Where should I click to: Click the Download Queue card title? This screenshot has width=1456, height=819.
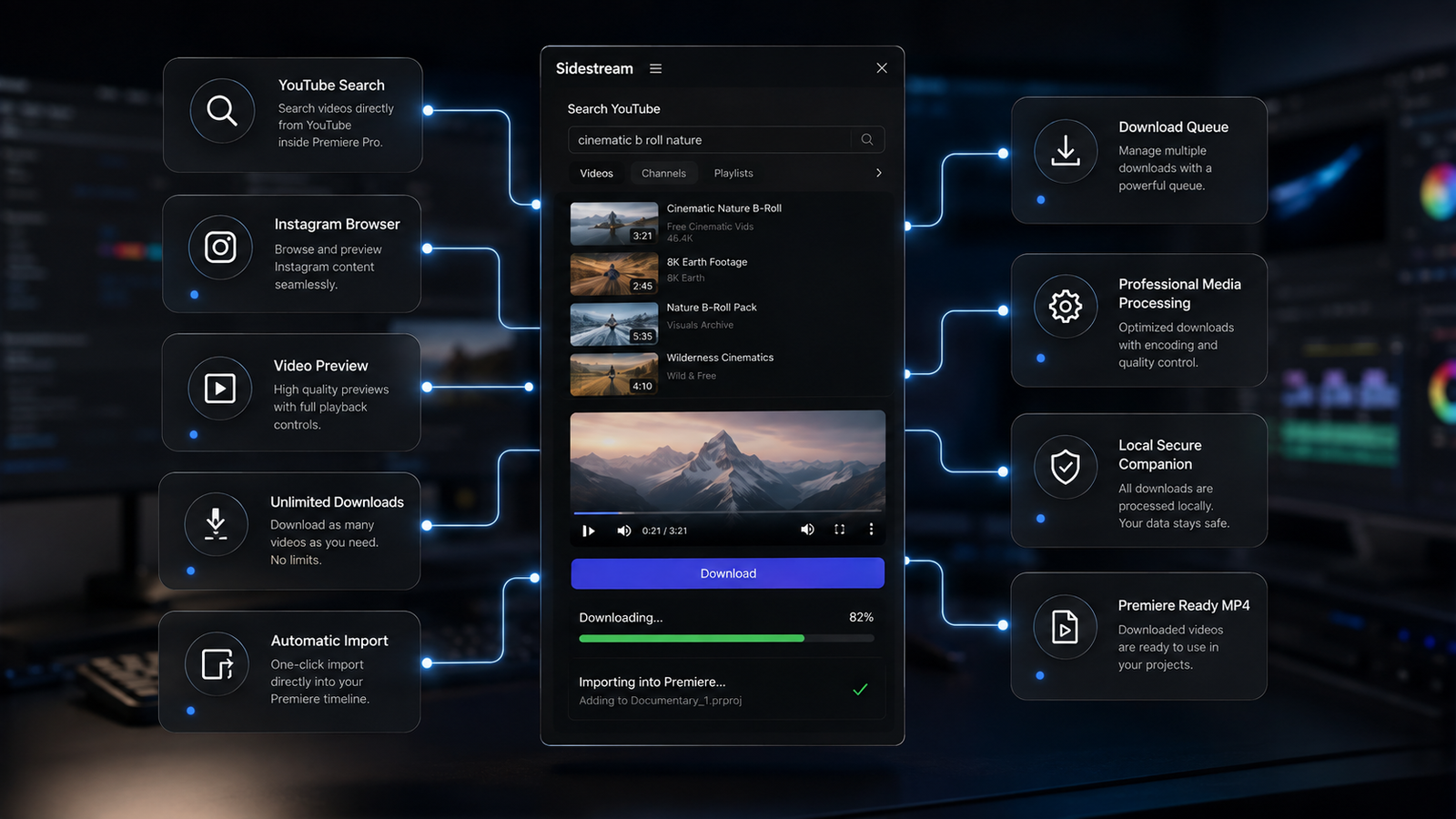(x=1174, y=127)
